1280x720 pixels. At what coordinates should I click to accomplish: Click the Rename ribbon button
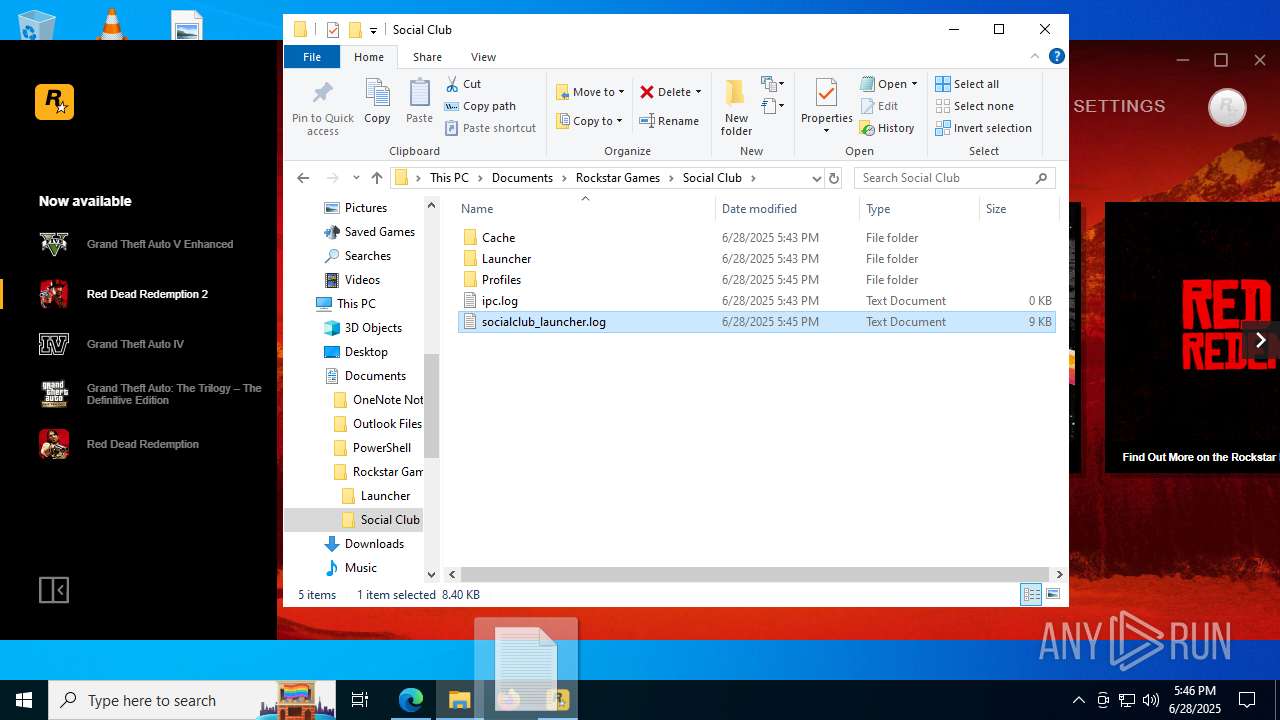pos(669,121)
